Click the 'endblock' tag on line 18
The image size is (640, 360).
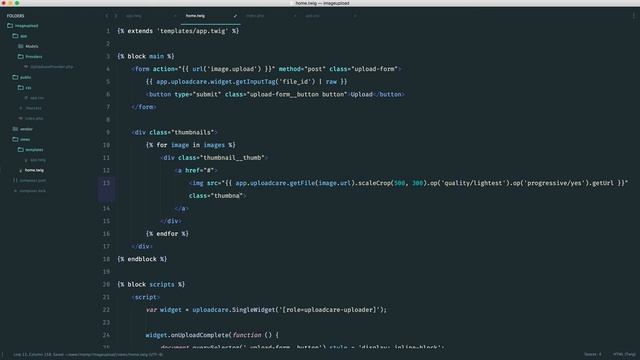click(142, 259)
